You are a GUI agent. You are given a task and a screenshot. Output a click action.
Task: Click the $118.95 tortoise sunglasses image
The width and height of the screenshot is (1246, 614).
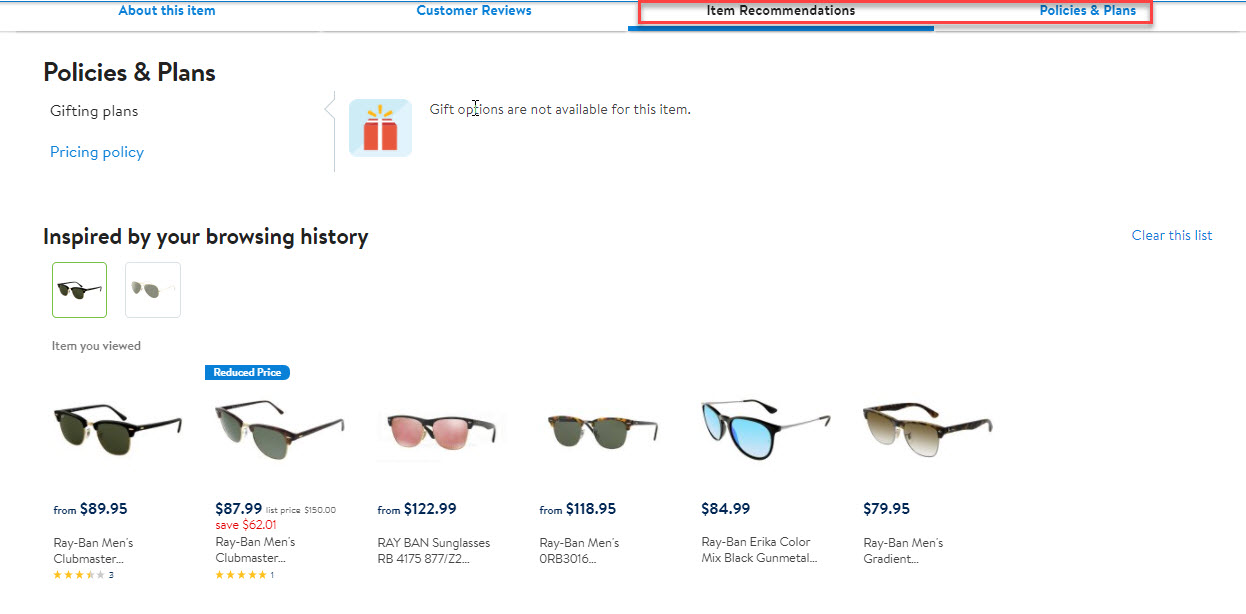coord(603,428)
